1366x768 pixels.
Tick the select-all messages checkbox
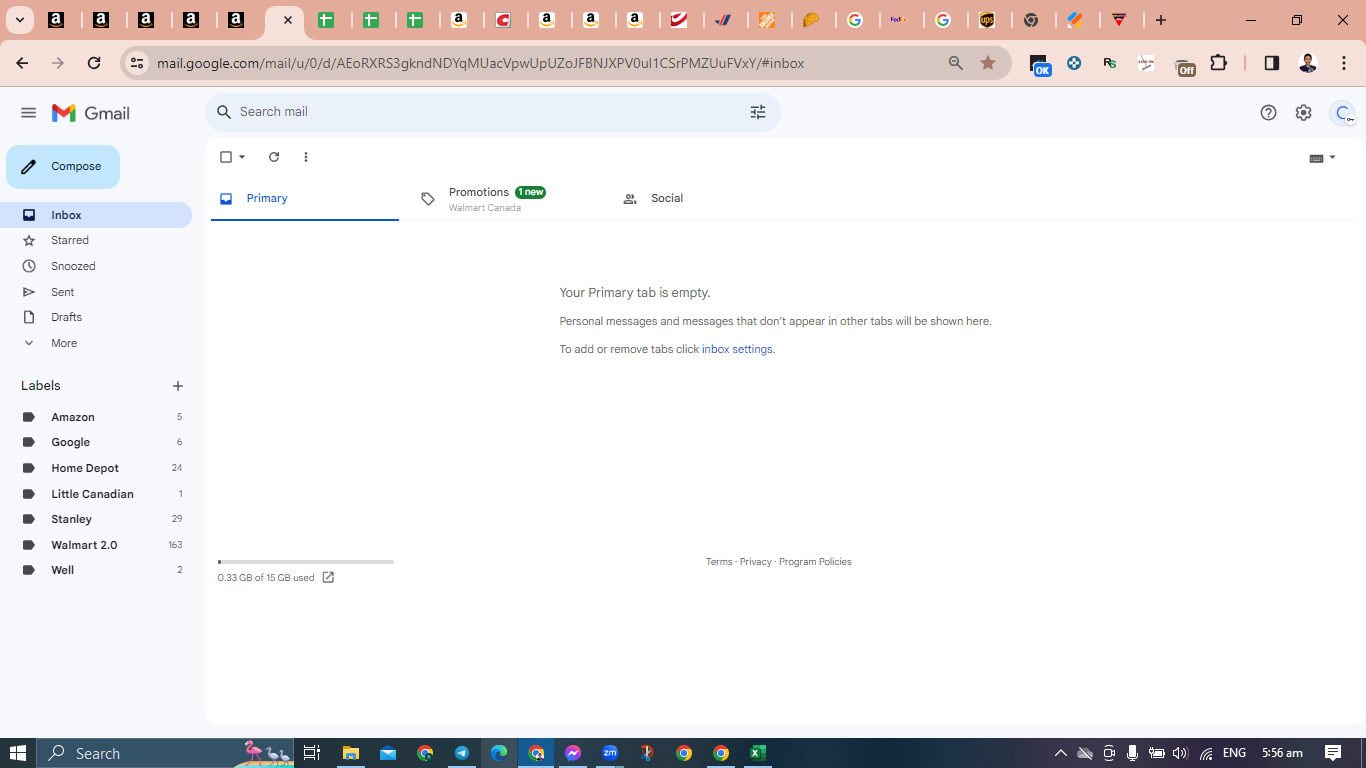click(226, 157)
